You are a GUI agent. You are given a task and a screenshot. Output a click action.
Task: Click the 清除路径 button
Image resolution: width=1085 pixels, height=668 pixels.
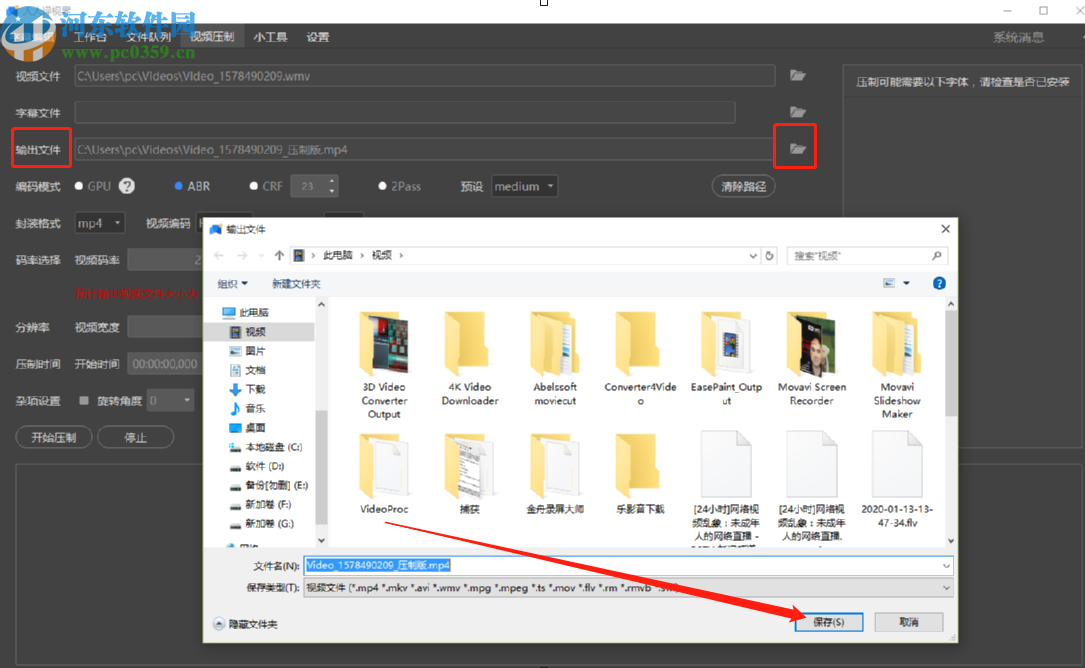click(743, 186)
